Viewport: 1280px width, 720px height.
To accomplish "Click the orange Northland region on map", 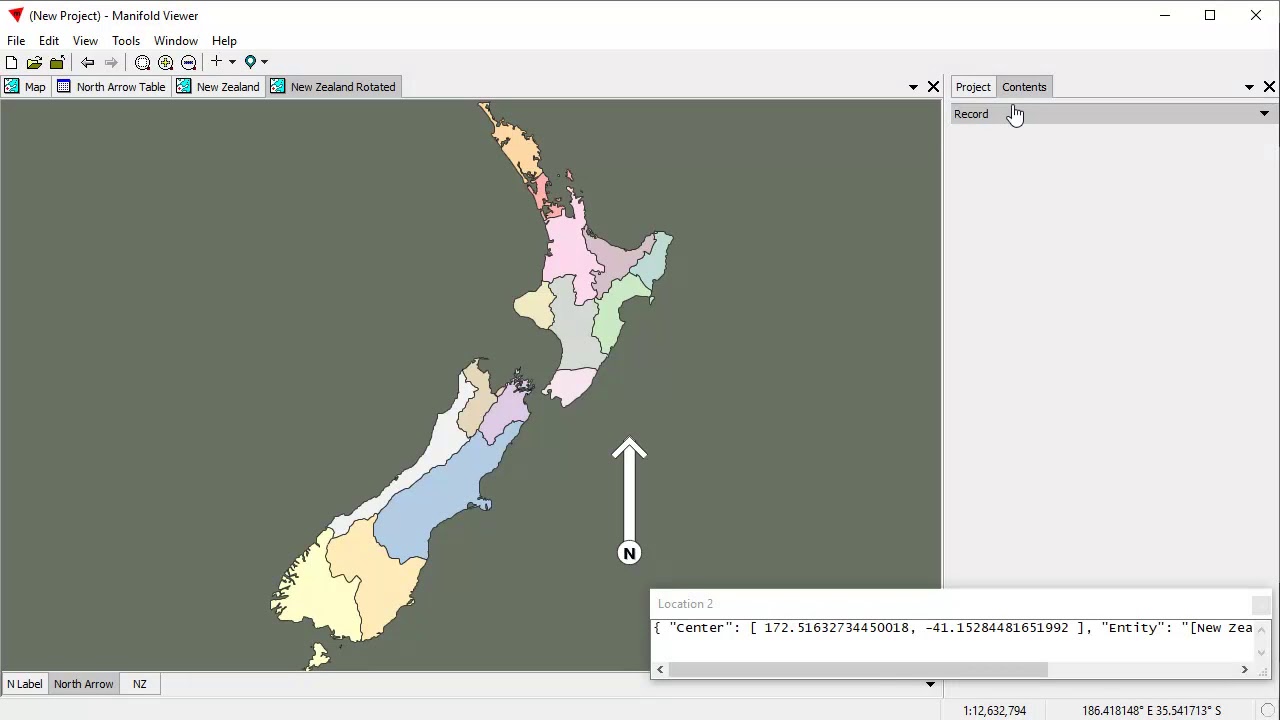I will [x=518, y=147].
